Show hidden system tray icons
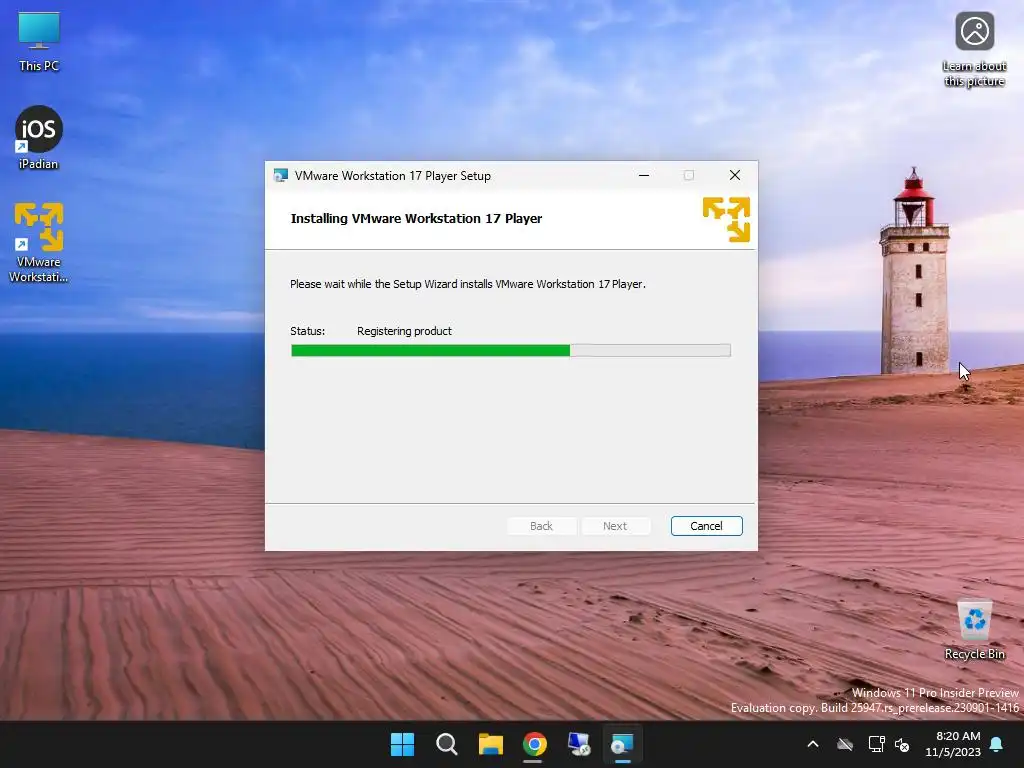The height and width of the screenshot is (768, 1024). (x=813, y=744)
